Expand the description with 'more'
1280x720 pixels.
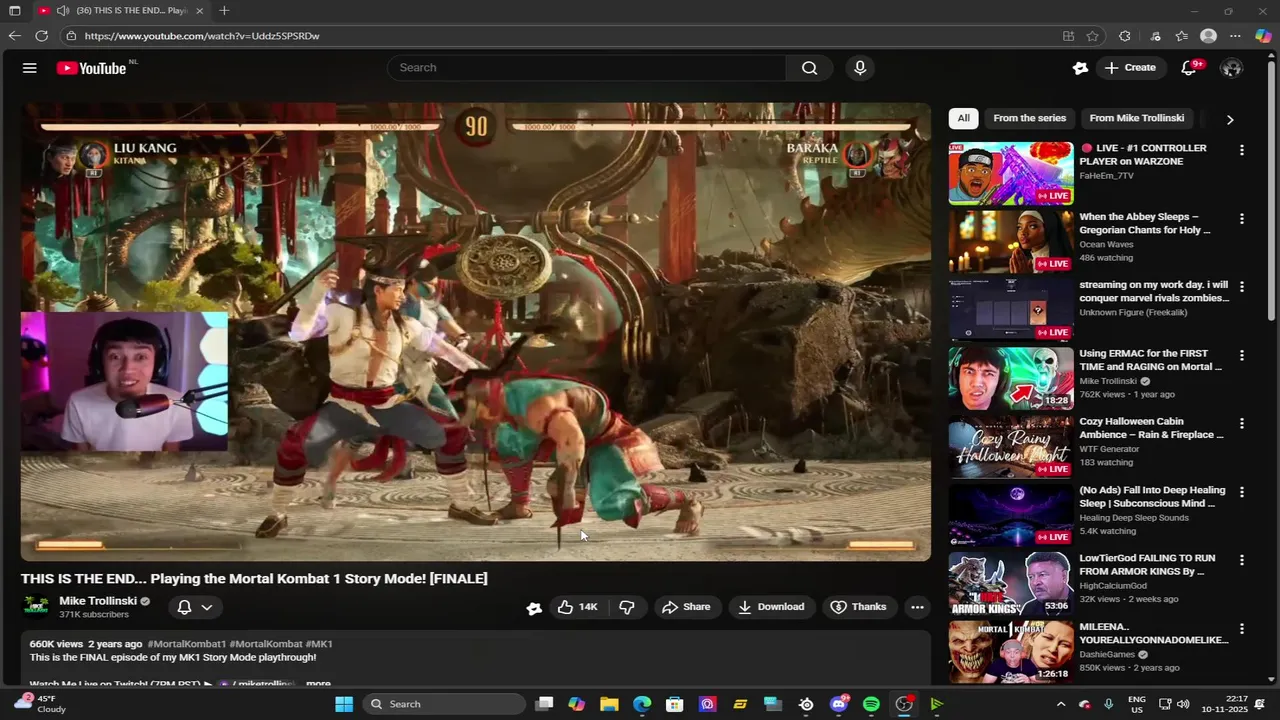click(318, 684)
